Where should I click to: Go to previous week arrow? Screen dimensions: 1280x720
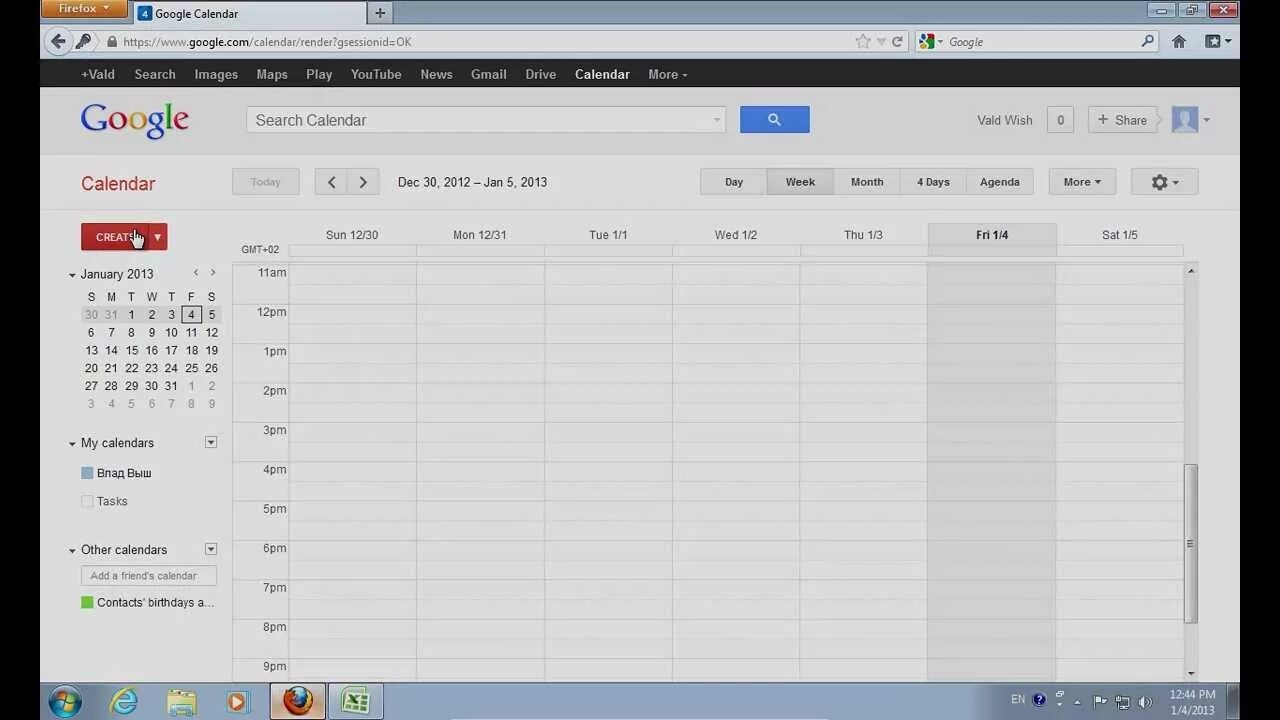tap(331, 182)
